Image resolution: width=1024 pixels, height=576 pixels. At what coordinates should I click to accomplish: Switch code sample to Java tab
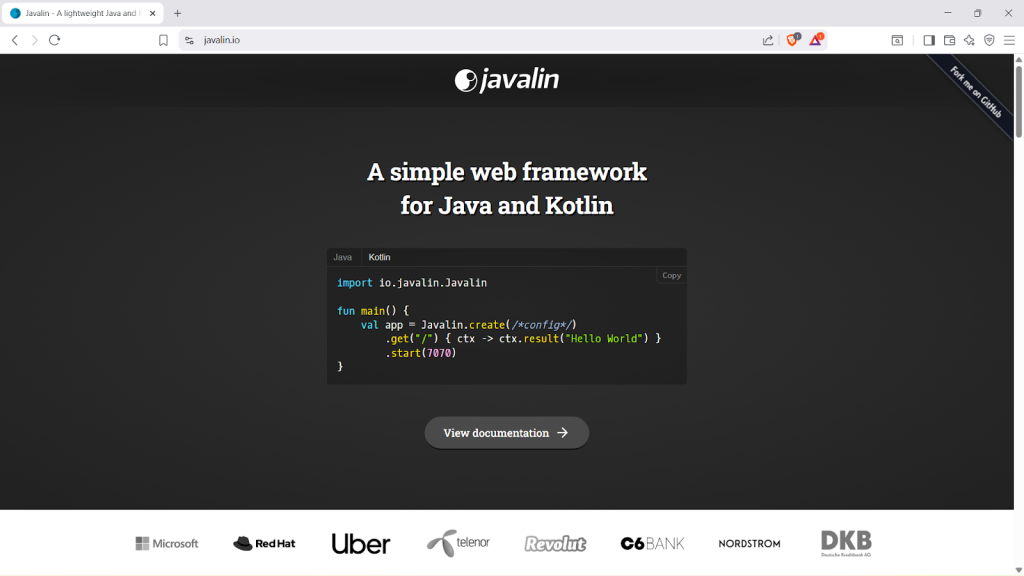click(x=343, y=257)
